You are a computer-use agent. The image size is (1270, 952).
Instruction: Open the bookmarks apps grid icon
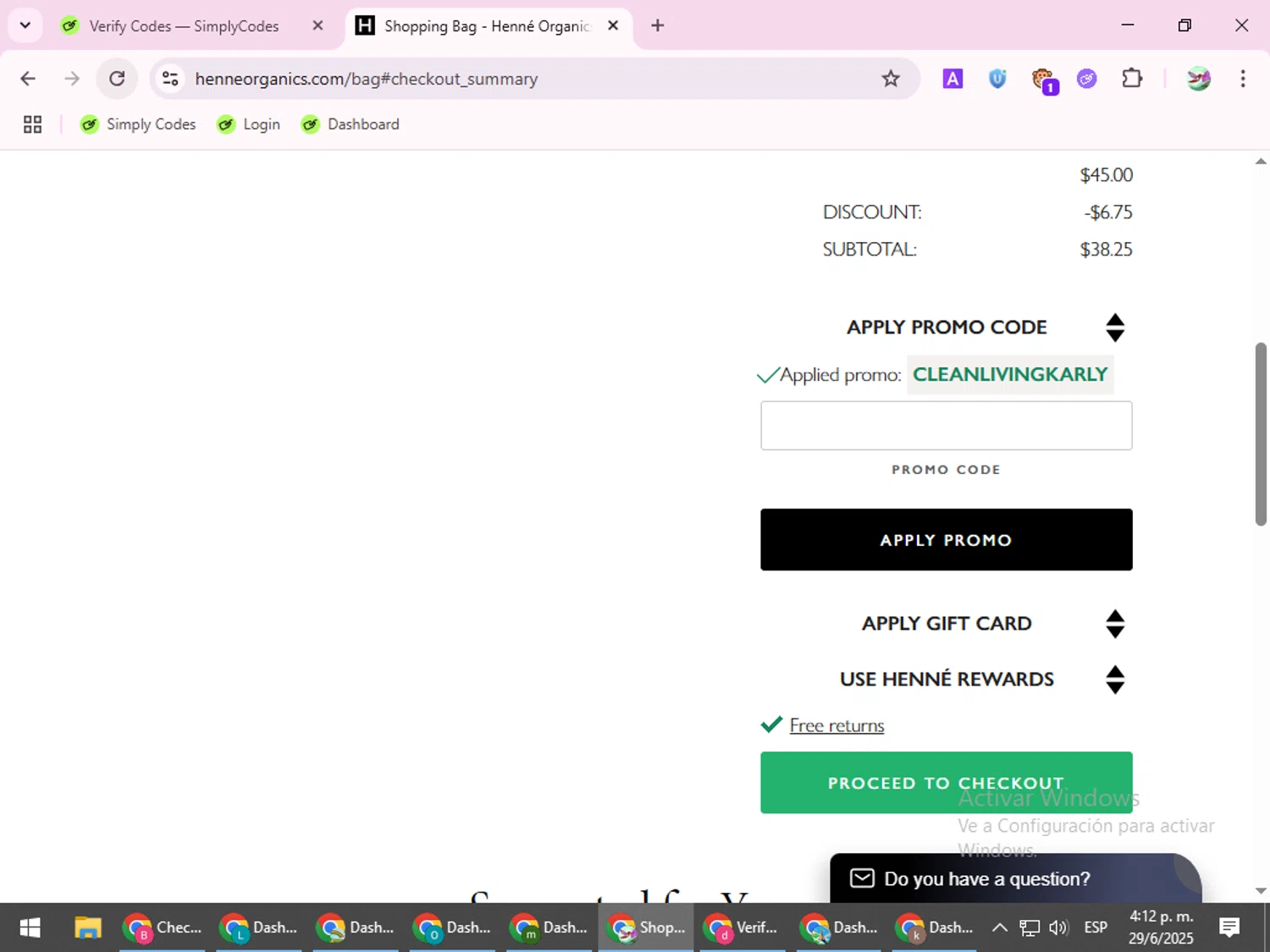[32, 124]
